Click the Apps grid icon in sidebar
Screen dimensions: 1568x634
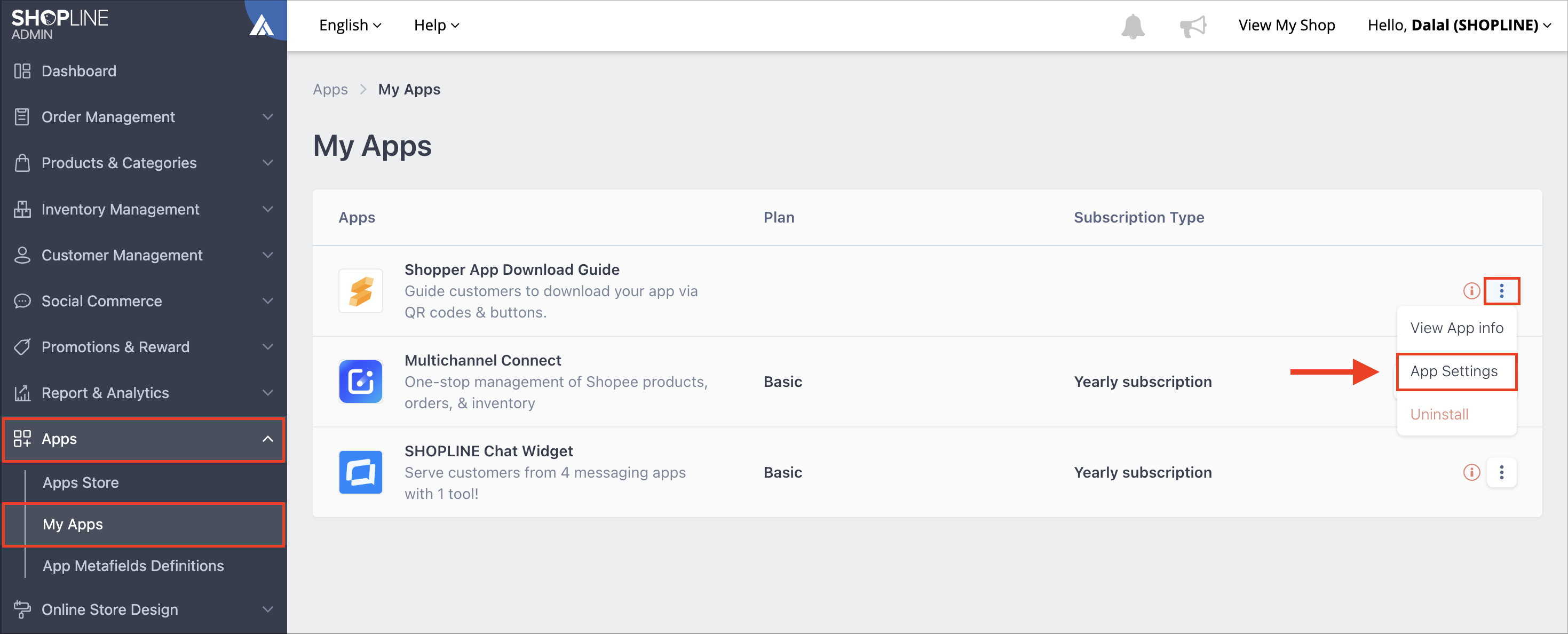pos(22,439)
